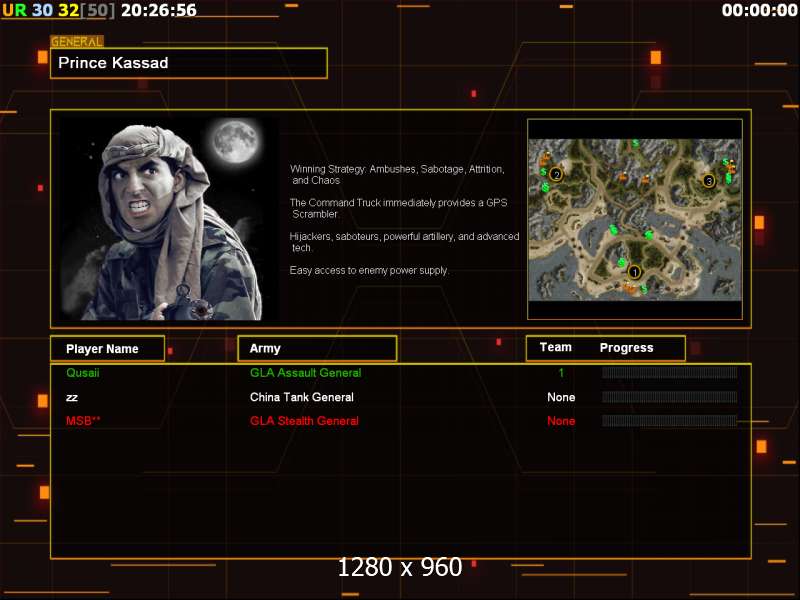Image resolution: width=800 pixels, height=600 pixels.
Task: Select player MSB** in the list
Action: 83,421
